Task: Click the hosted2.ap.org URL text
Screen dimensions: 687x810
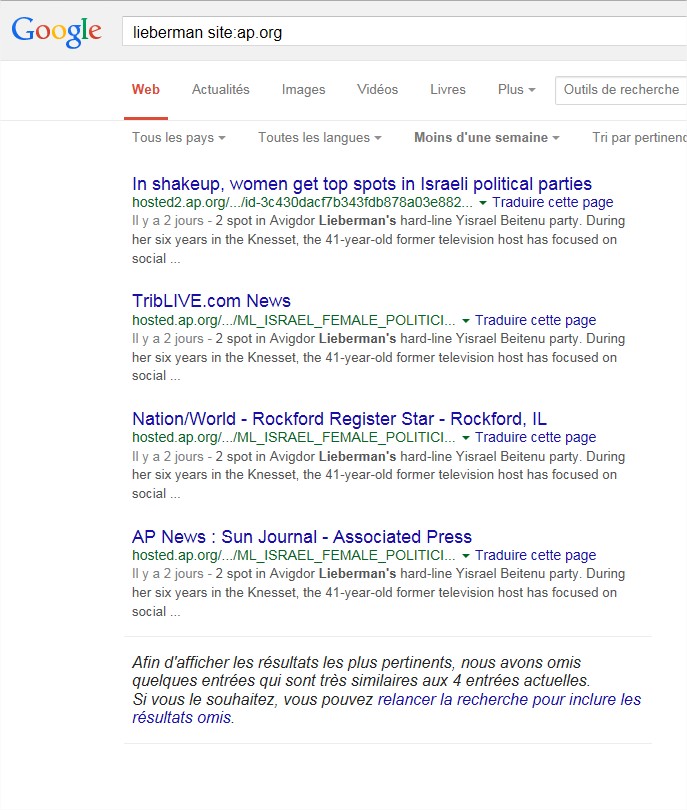Action: coord(302,202)
